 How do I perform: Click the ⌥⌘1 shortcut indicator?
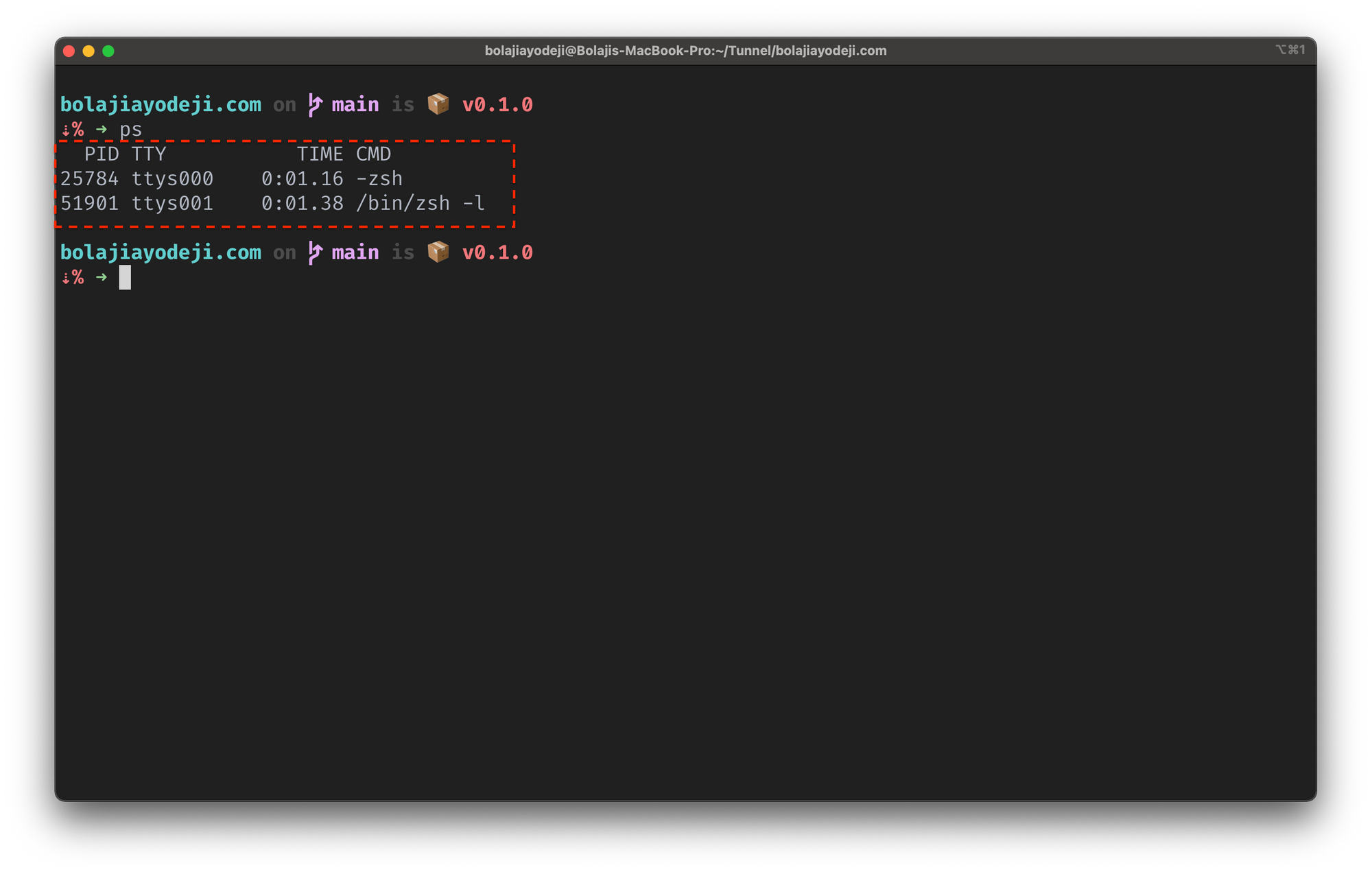click(1290, 49)
